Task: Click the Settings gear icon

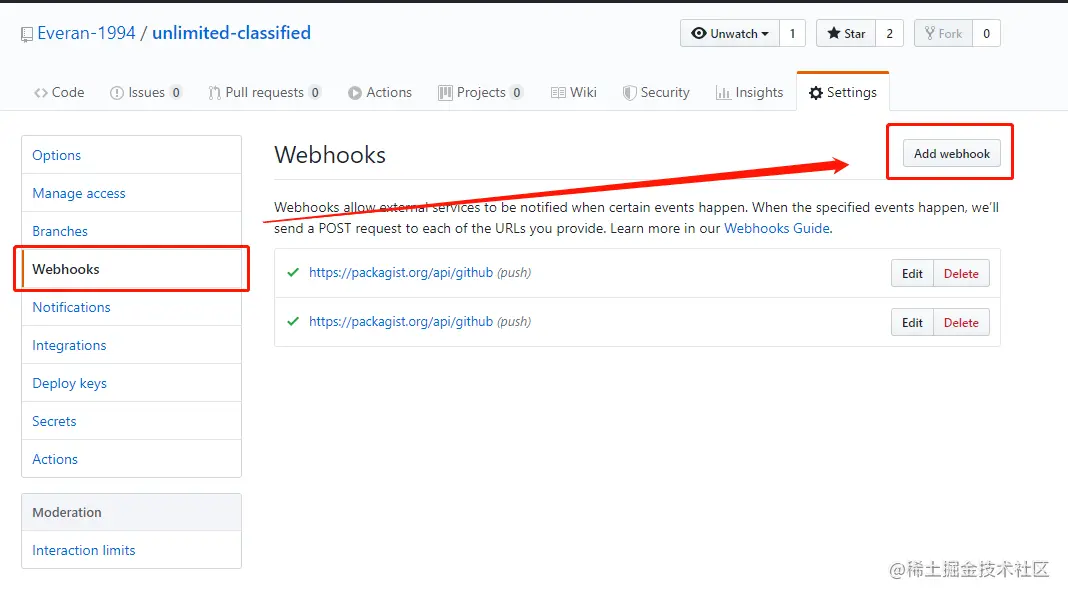Action: tap(816, 93)
